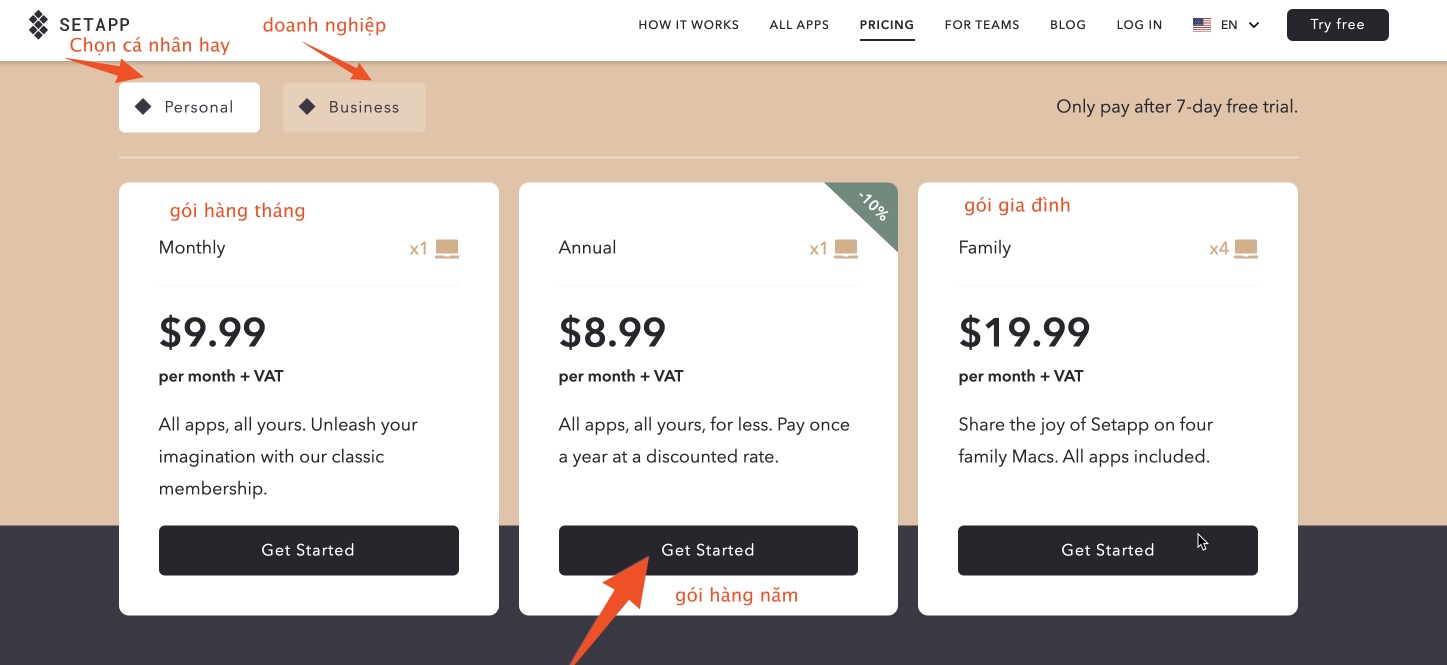Click the diamond icon beside Personal
The height and width of the screenshot is (665, 1447).
[x=143, y=107]
